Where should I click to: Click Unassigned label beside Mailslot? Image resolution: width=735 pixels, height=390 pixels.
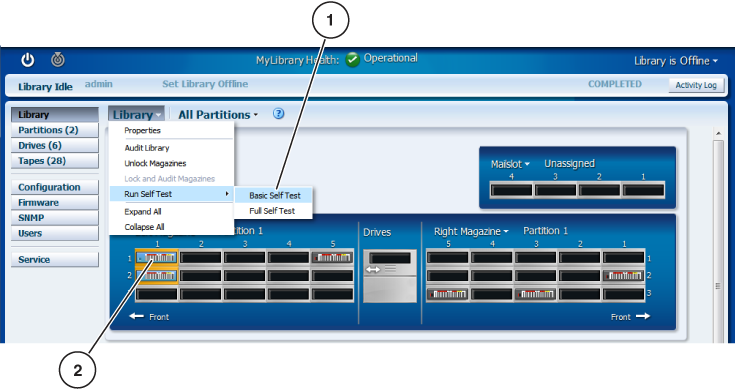(569, 164)
